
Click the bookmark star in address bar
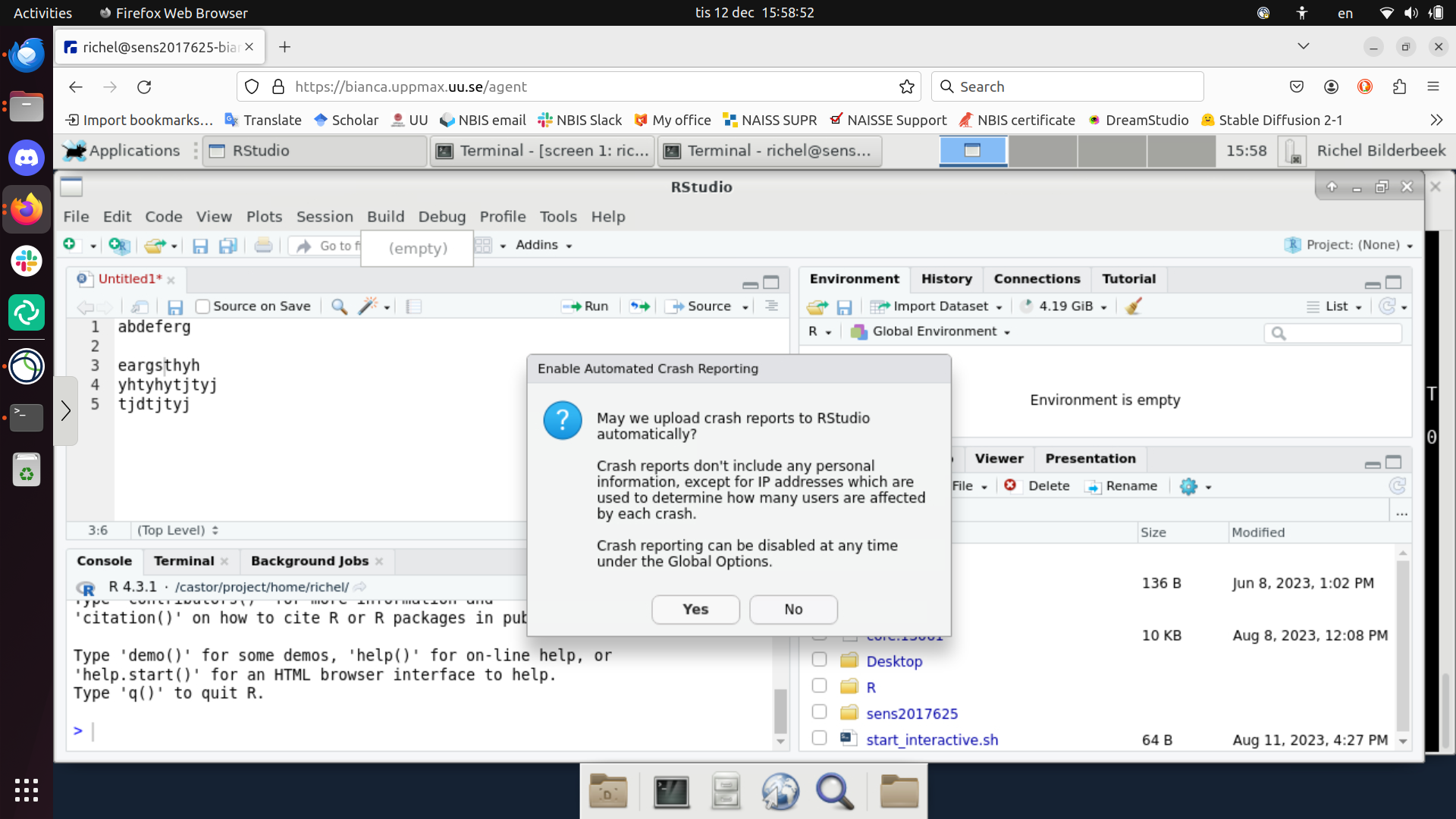[906, 86]
